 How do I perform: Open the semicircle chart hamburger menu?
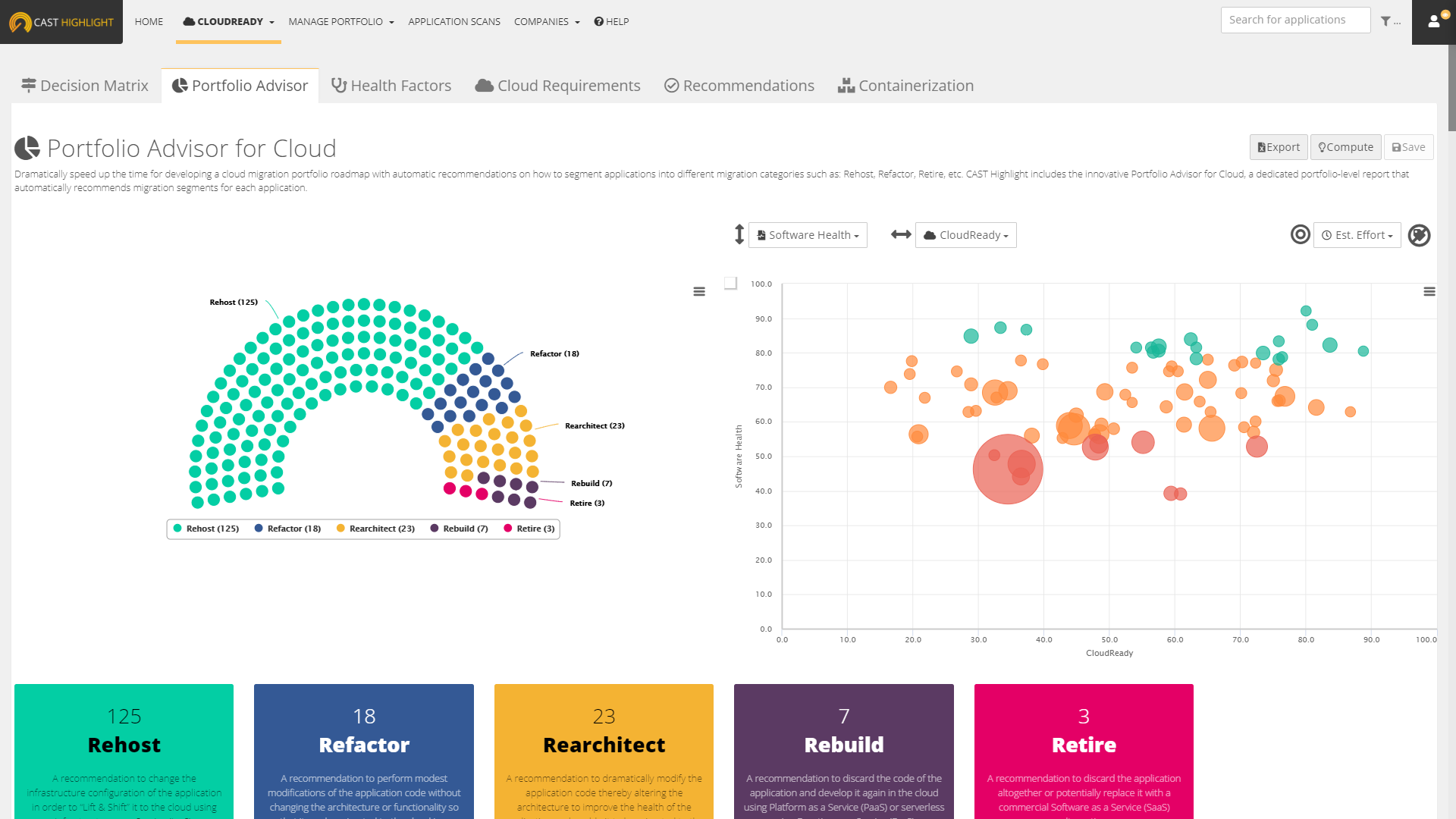[699, 292]
